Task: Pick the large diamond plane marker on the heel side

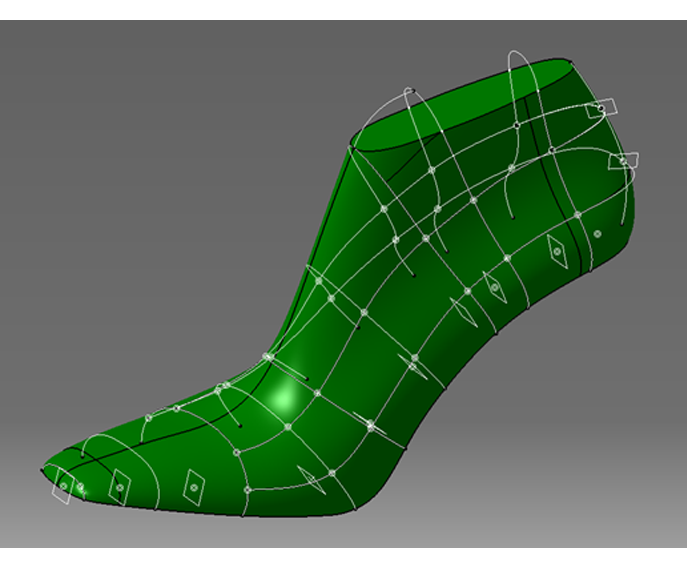Action: click(x=555, y=250)
